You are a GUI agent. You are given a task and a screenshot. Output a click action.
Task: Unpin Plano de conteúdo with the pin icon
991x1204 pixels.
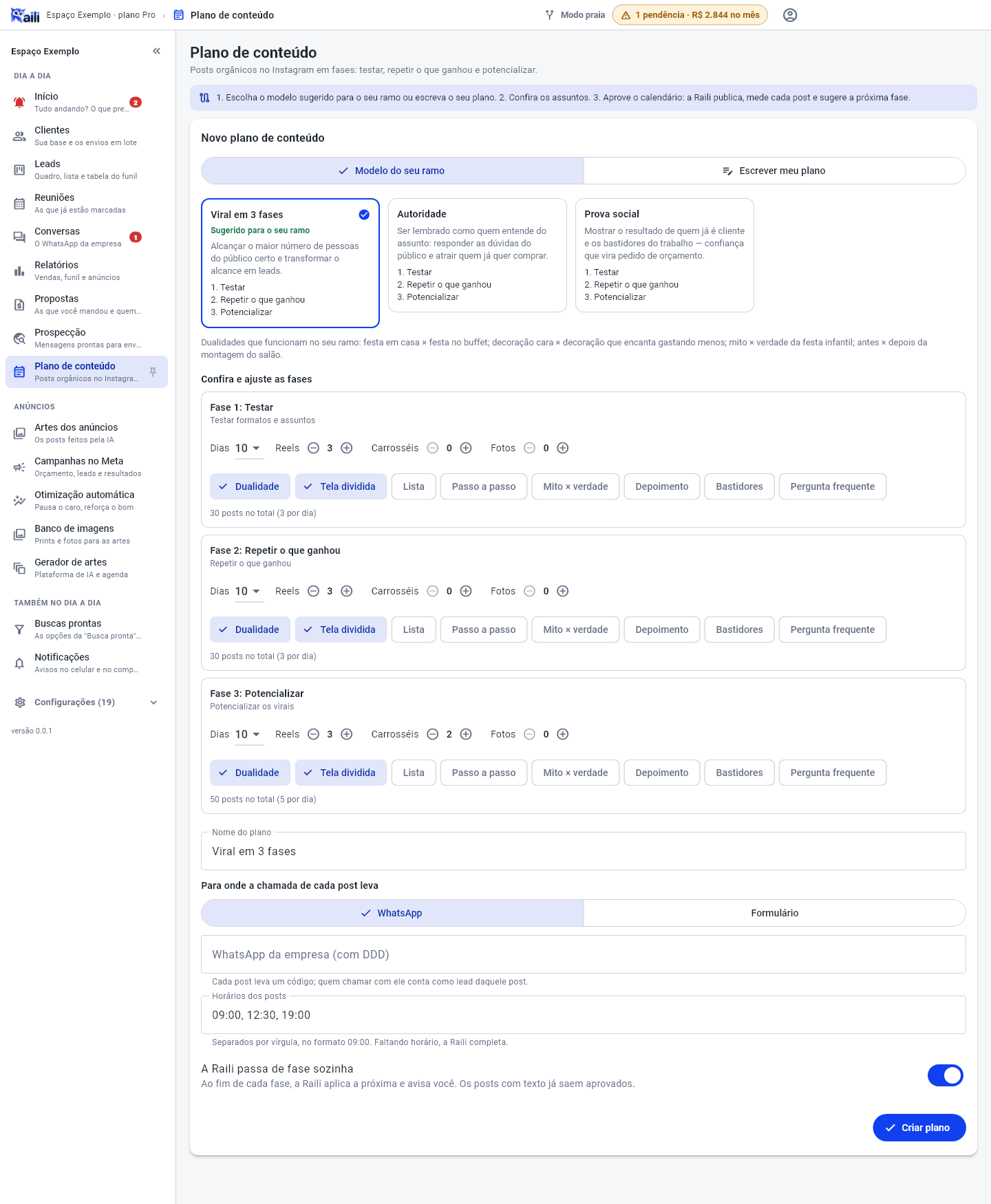click(153, 372)
